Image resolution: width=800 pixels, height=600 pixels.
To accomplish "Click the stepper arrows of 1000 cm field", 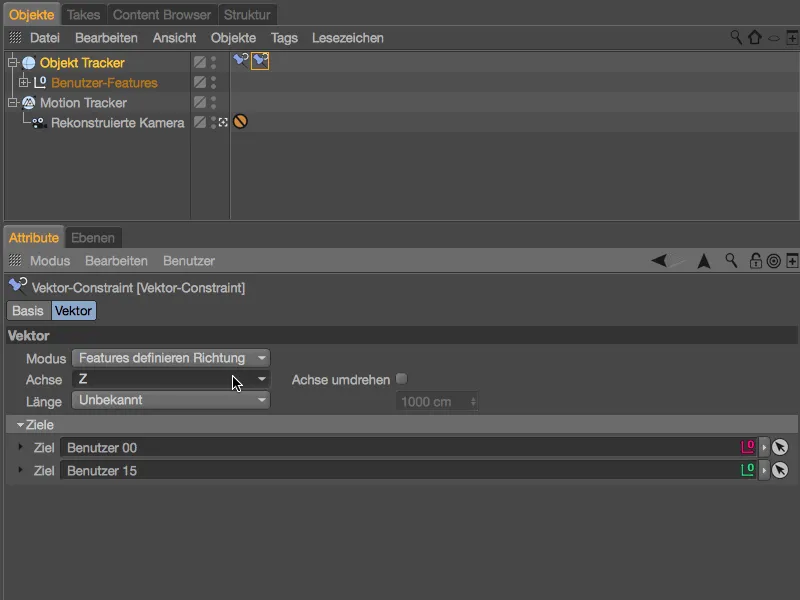I will tap(473, 402).
